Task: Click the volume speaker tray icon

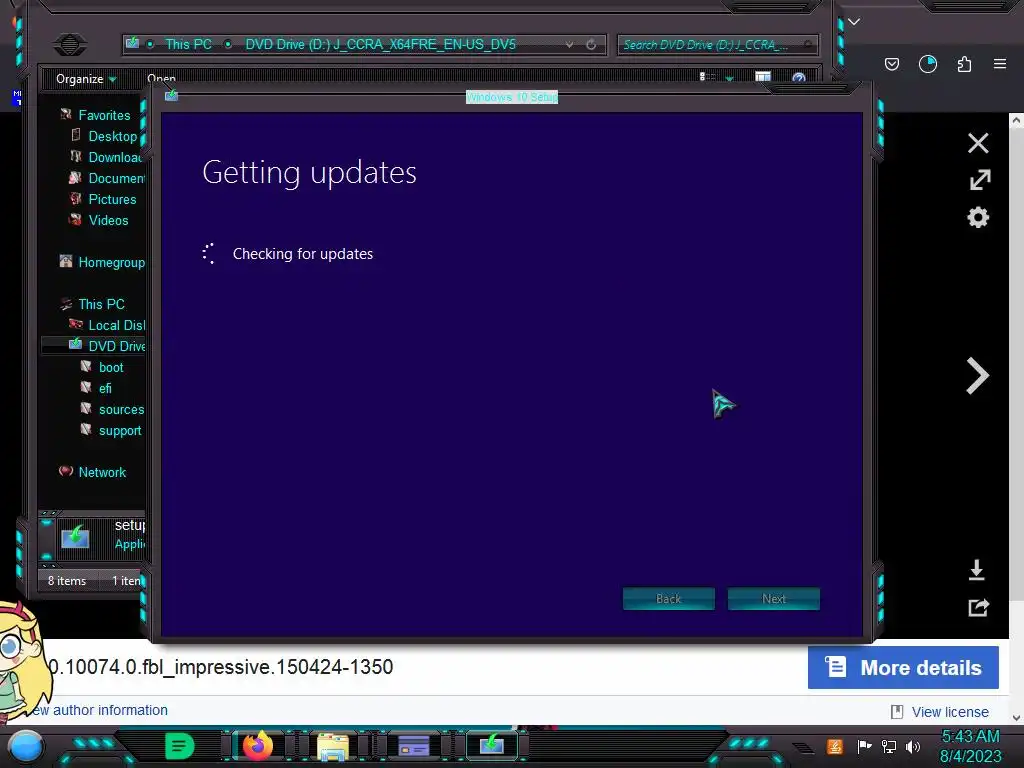Action: (913, 746)
